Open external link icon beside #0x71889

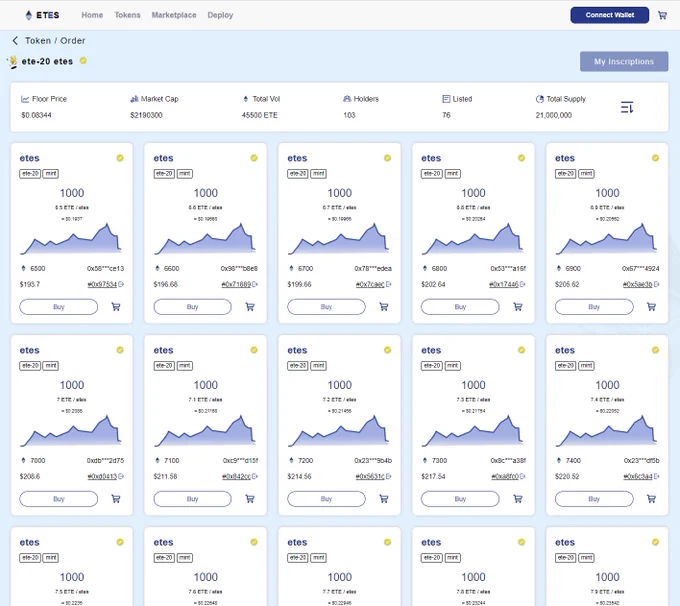click(255, 285)
